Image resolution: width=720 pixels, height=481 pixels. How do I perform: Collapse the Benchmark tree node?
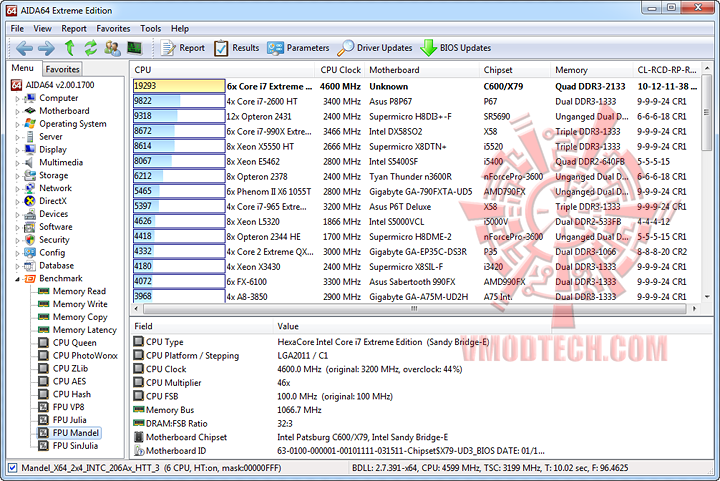(17, 279)
